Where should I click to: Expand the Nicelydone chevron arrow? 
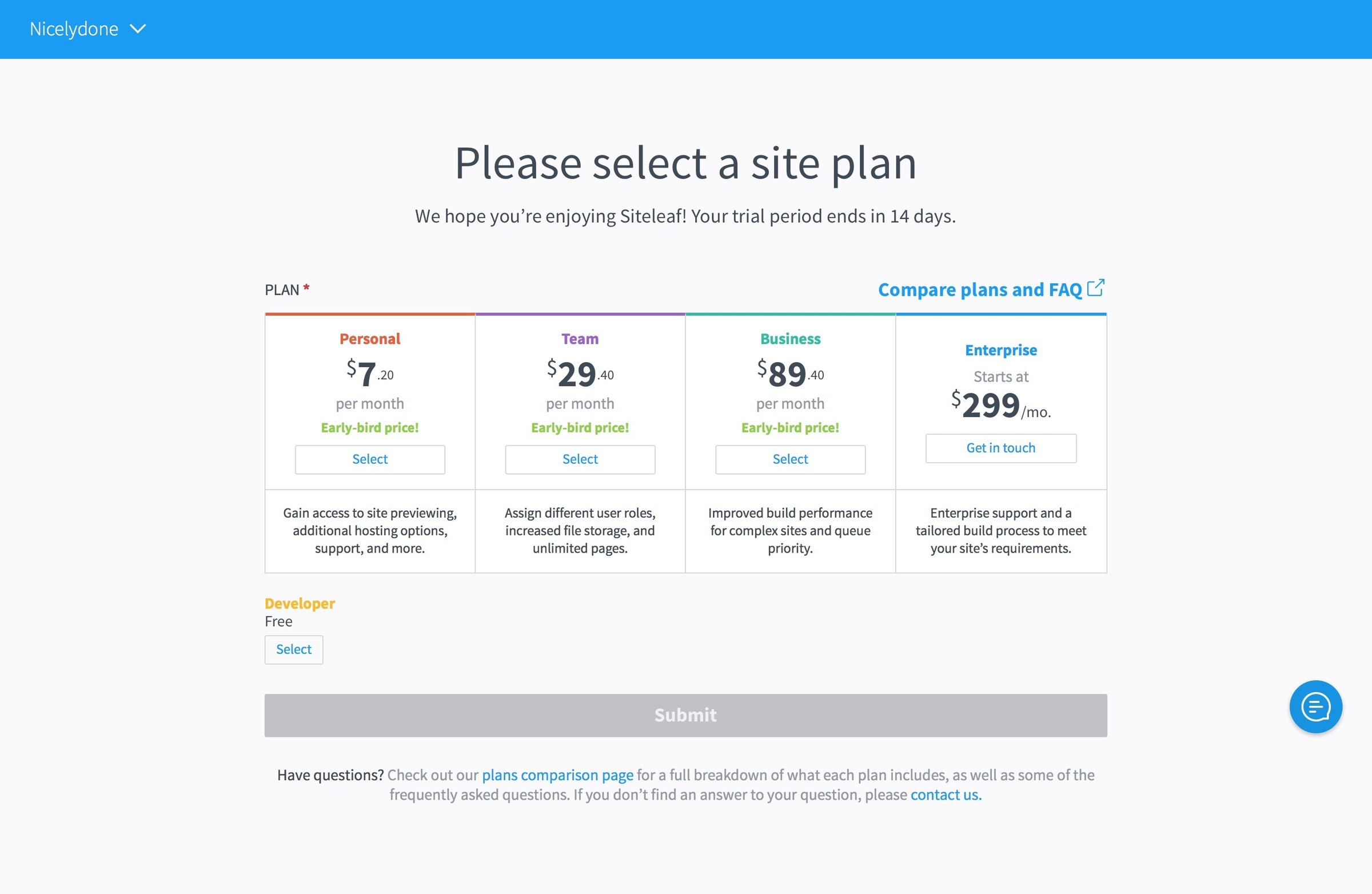tap(138, 29)
